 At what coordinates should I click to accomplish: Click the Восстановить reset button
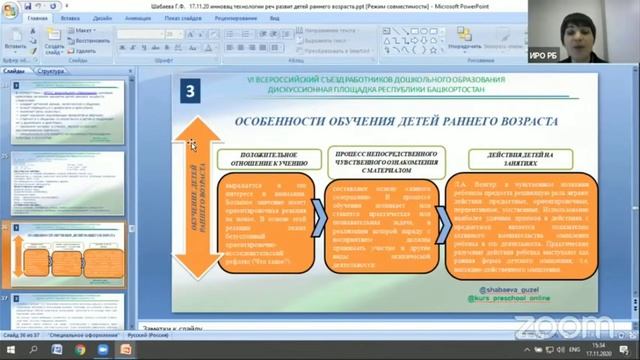click(x=89, y=41)
